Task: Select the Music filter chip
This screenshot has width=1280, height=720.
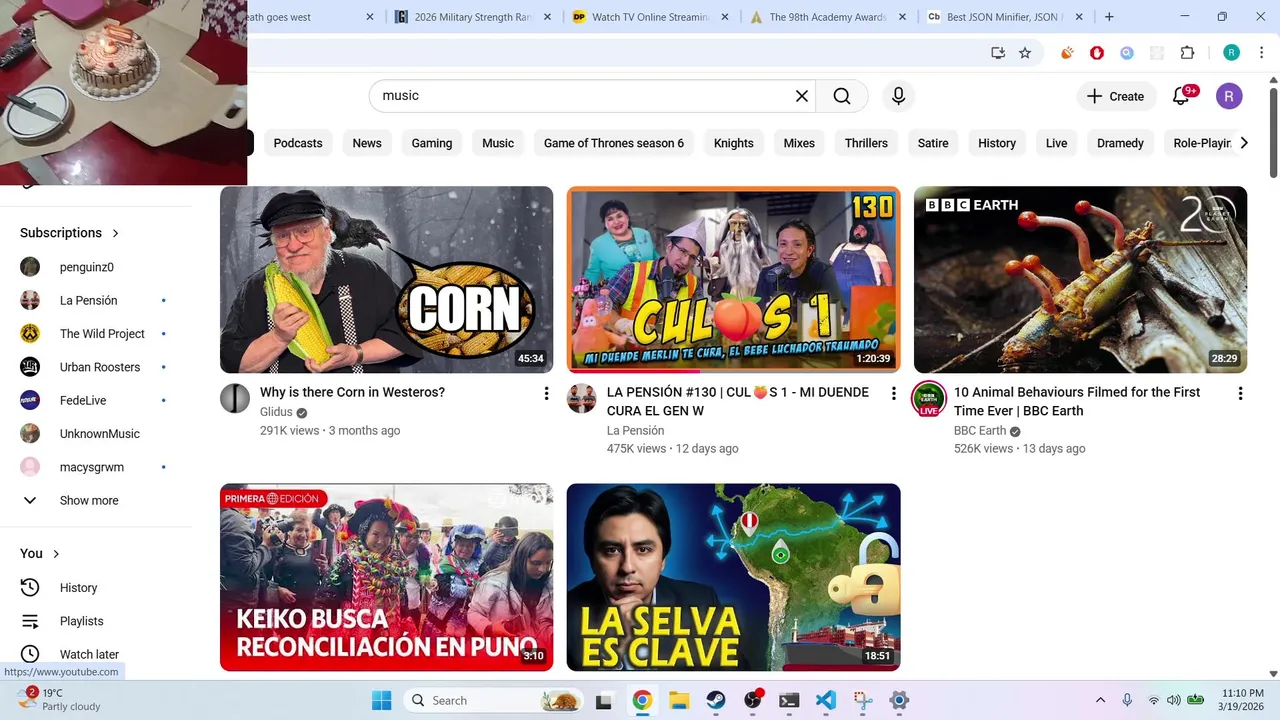Action: pos(498,143)
